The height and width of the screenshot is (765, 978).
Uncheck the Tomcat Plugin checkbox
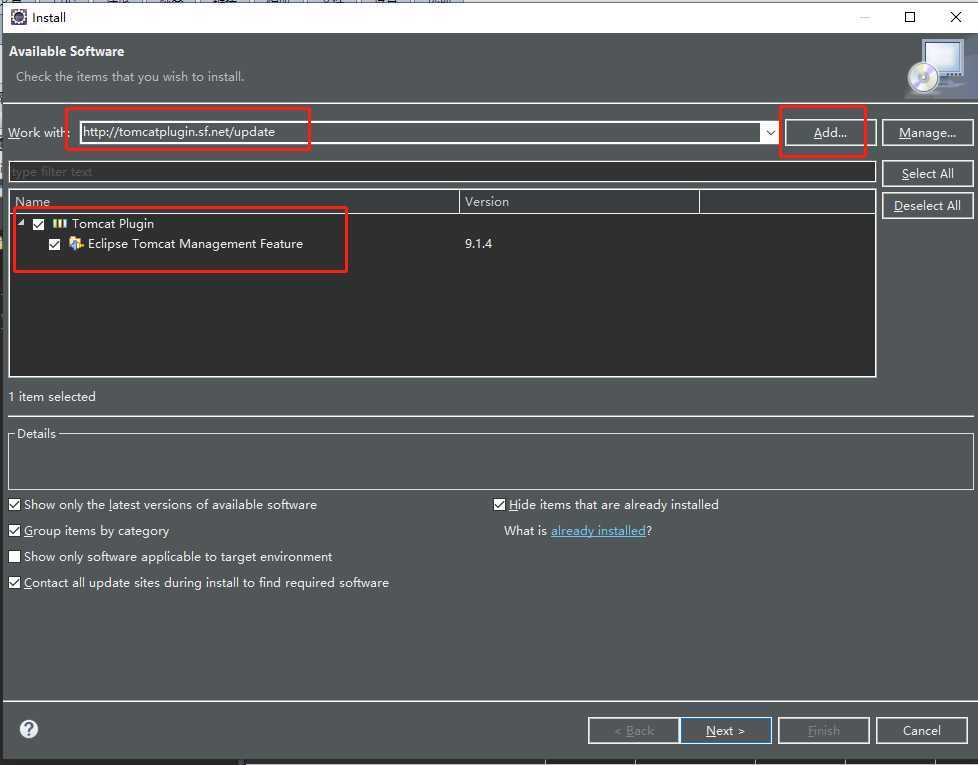click(x=39, y=224)
